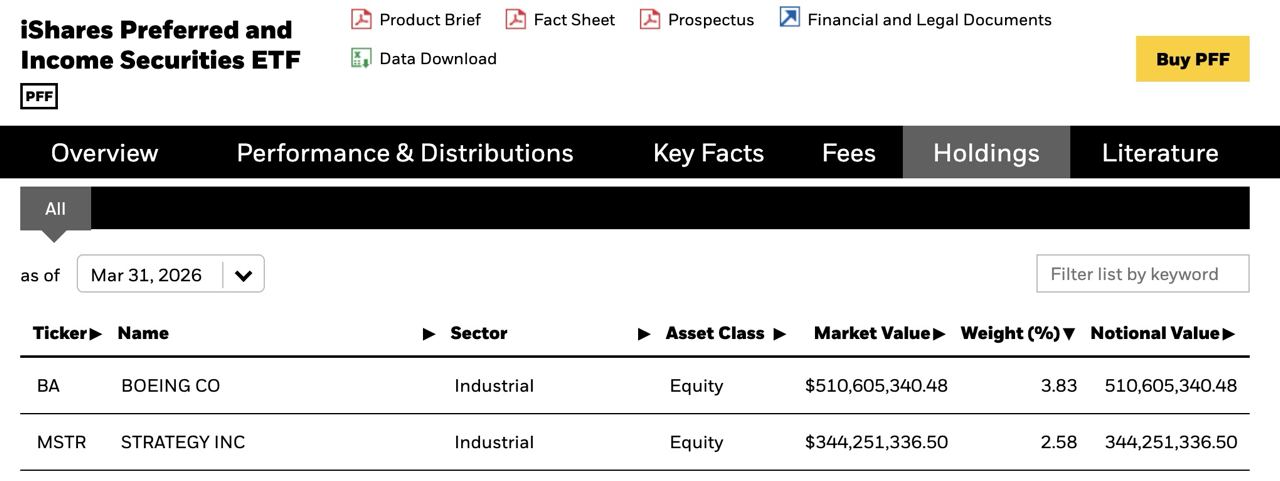Sort holdings by Sector column
This screenshot has width=1280, height=481.
478,334
